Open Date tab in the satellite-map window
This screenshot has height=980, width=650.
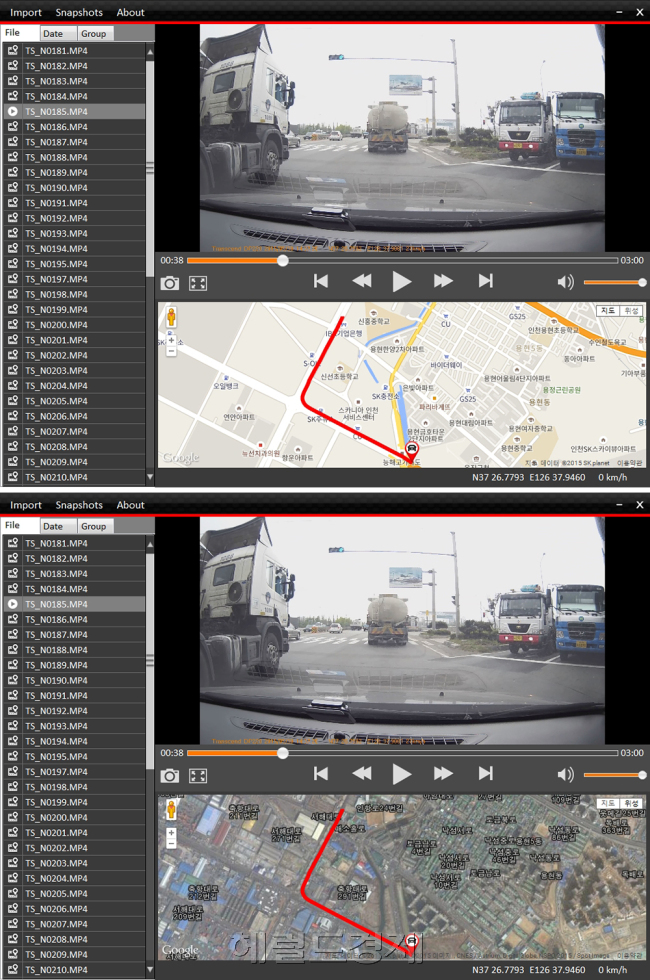[53, 526]
